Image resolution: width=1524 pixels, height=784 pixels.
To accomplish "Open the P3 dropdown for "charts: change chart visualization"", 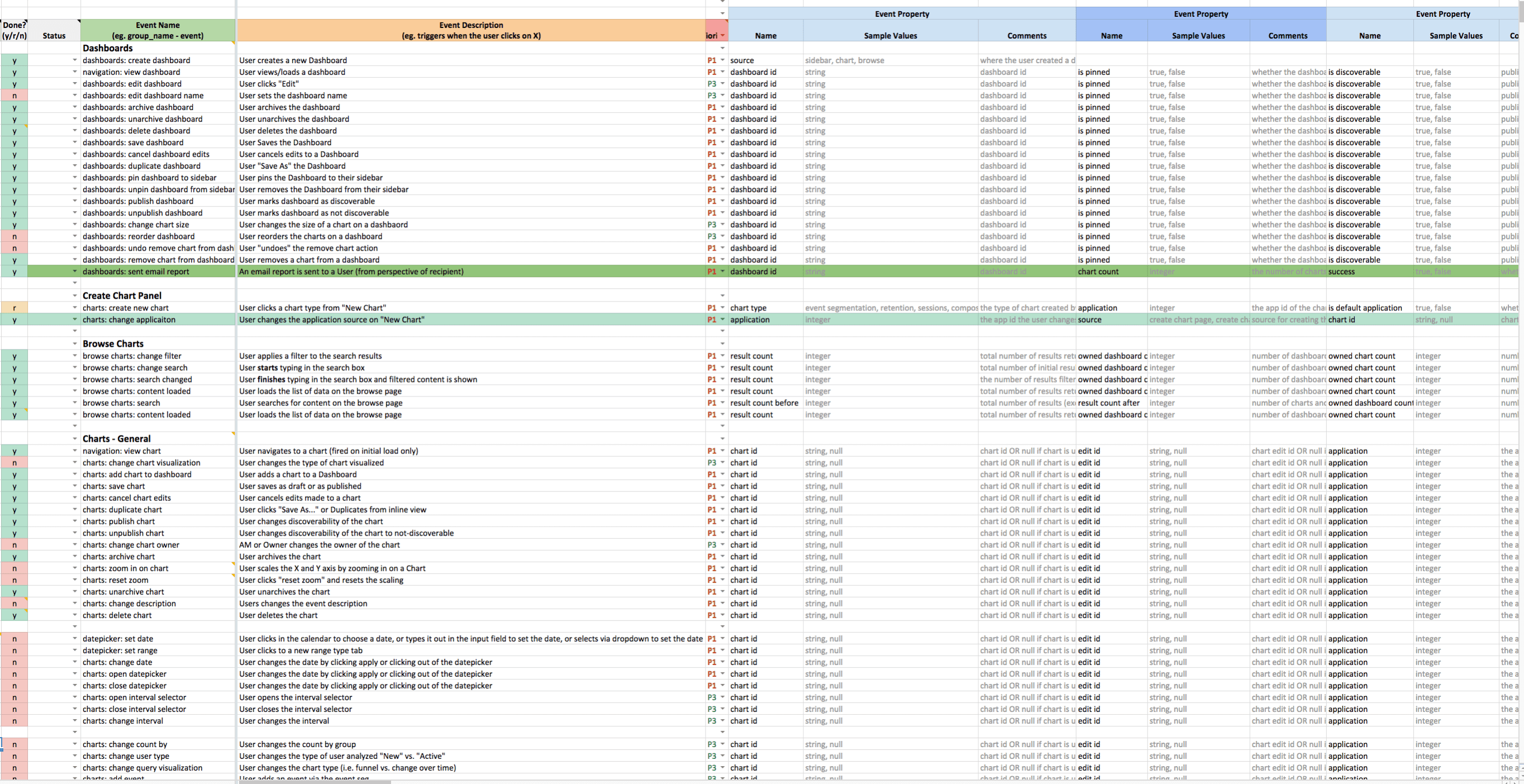I will [x=721, y=462].
